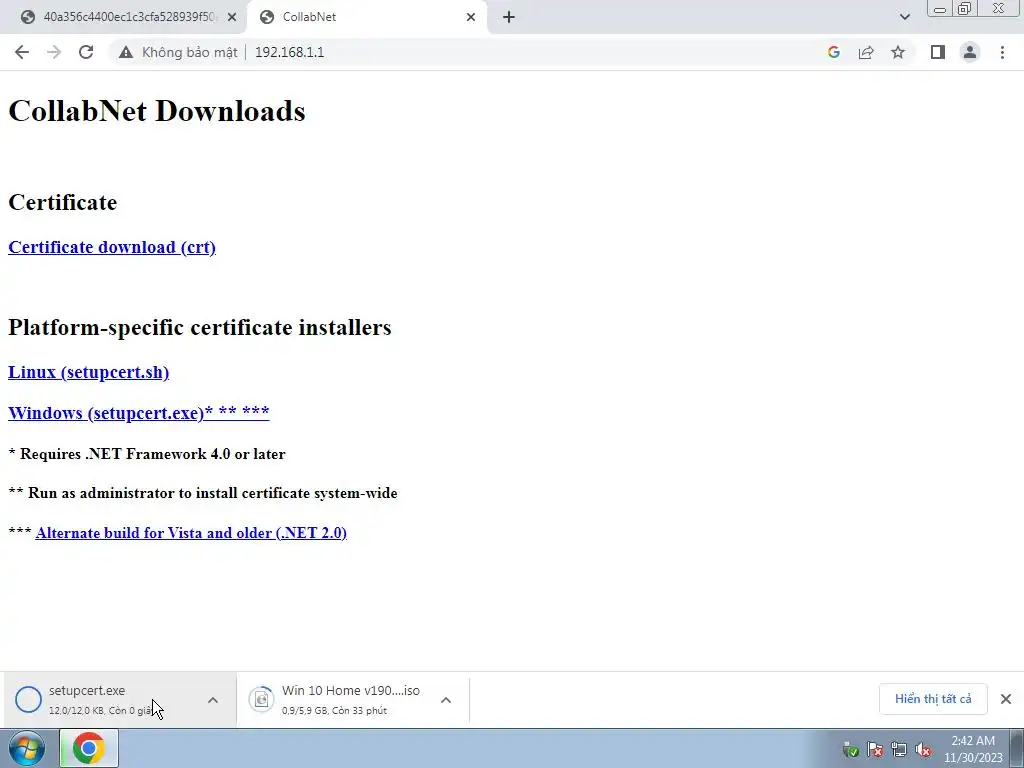Close the CollabNet tab
This screenshot has width=1024, height=768.
click(470, 17)
